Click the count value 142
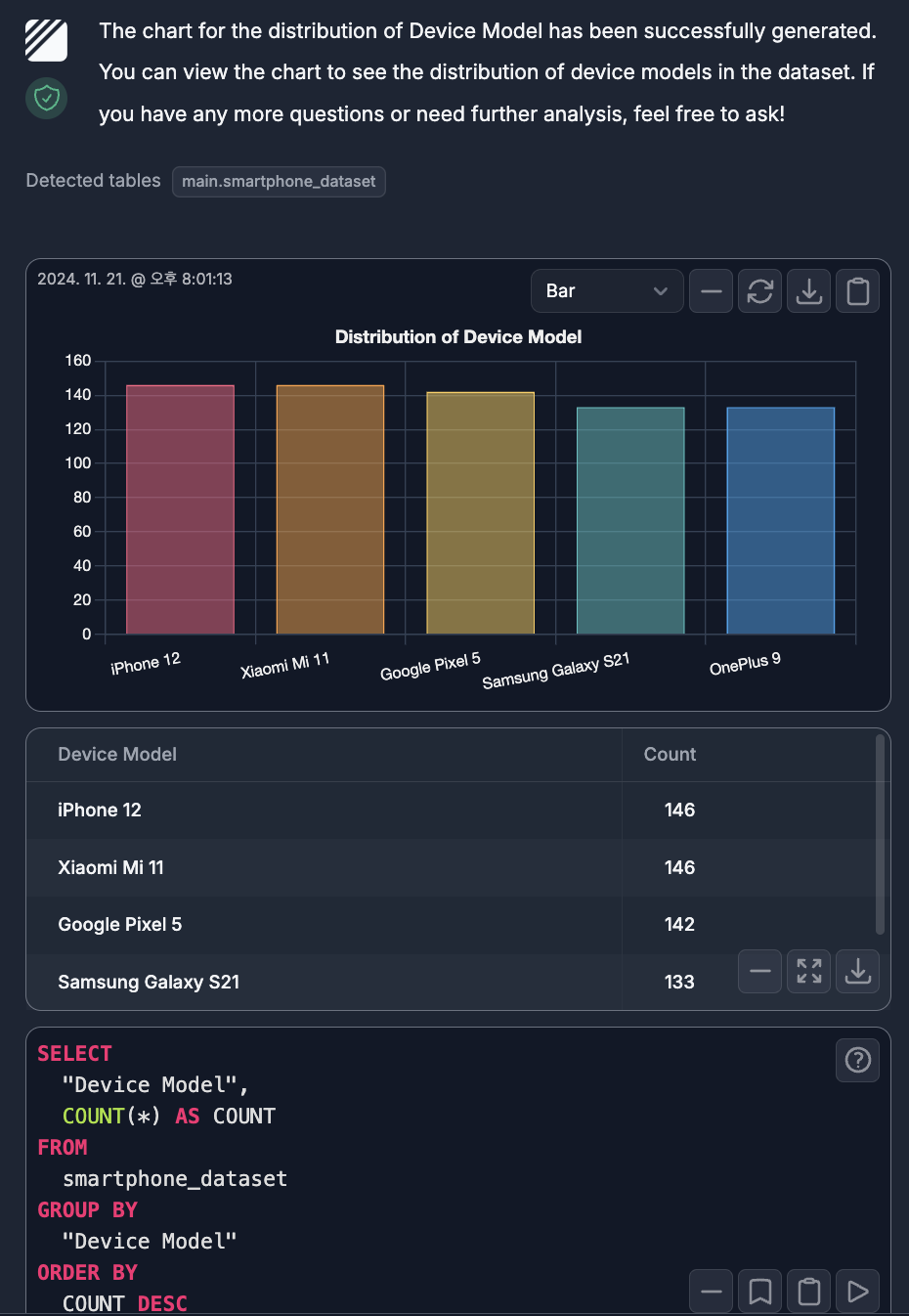909x1316 pixels. click(x=679, y=925)
